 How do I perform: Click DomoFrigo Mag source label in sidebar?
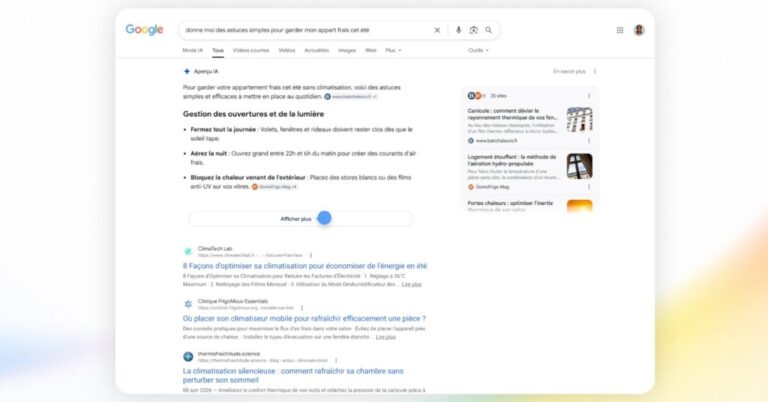click(492, 187)
